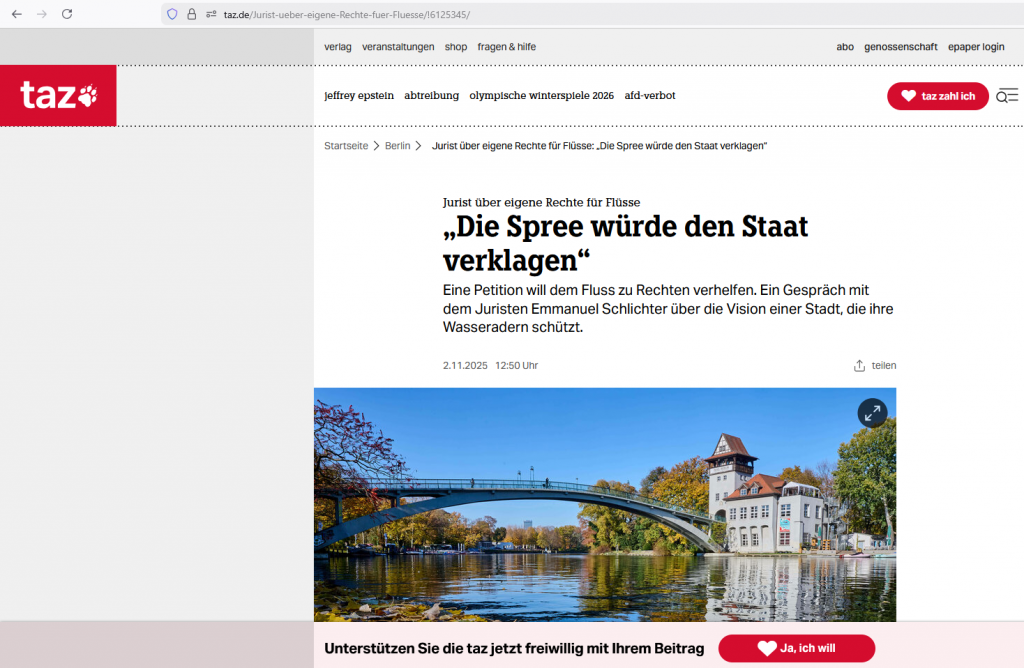Go to Berlin breadcrumb section
The image size is (1024, 668).
point(397,146)
